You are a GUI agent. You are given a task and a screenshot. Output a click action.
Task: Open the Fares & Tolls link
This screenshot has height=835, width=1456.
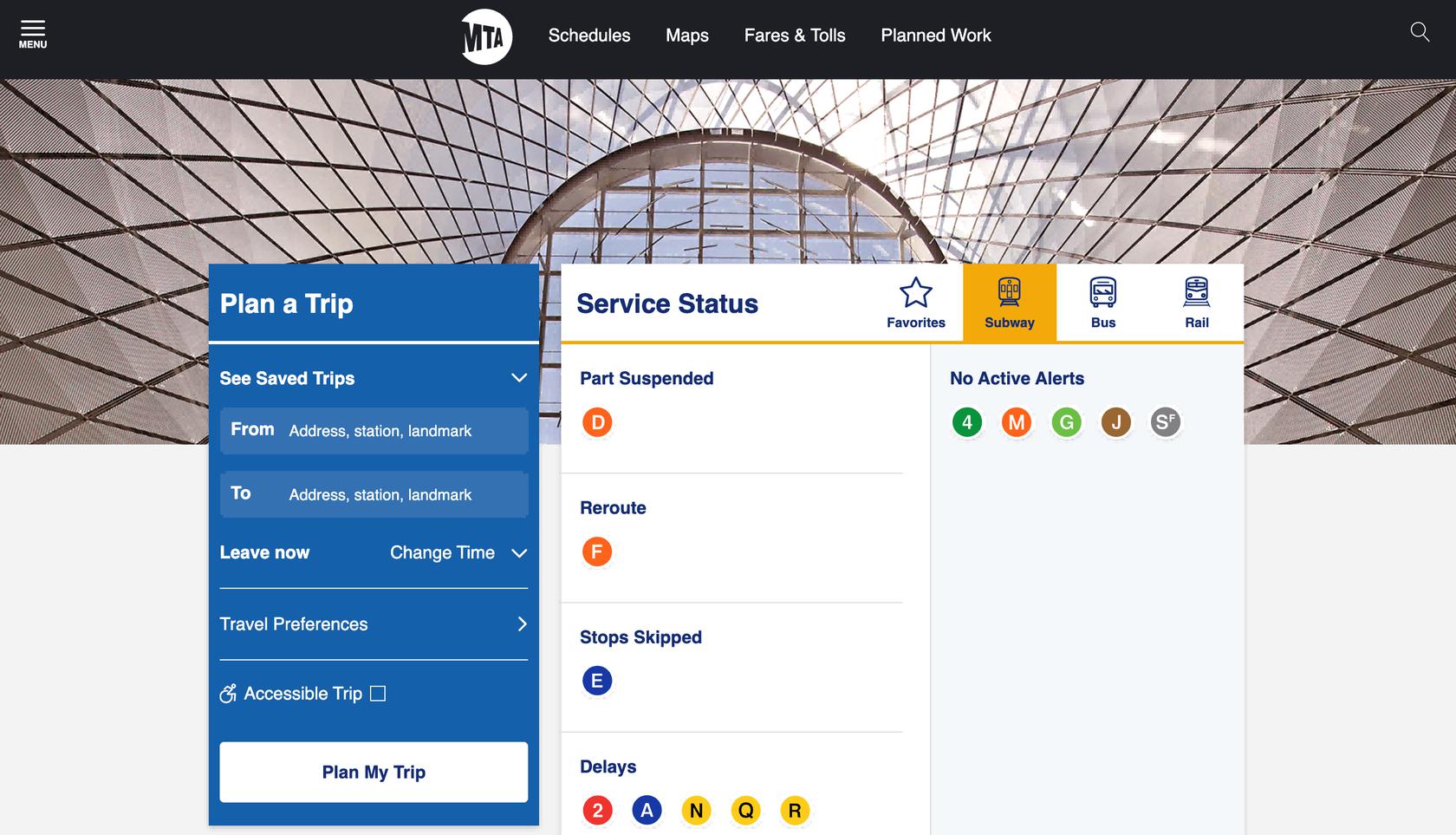point(794,36)
